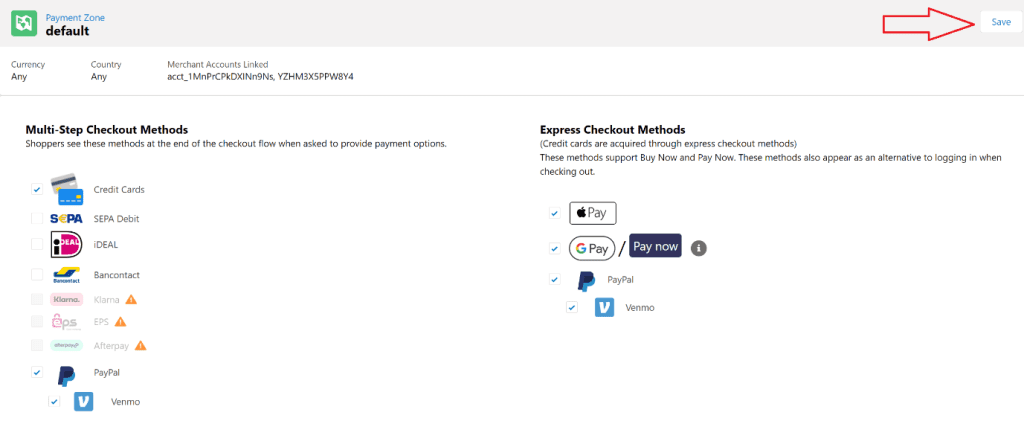Click the Credit Cards icon
Viewport: 1024px width, 421px height.
click(66, 189)
